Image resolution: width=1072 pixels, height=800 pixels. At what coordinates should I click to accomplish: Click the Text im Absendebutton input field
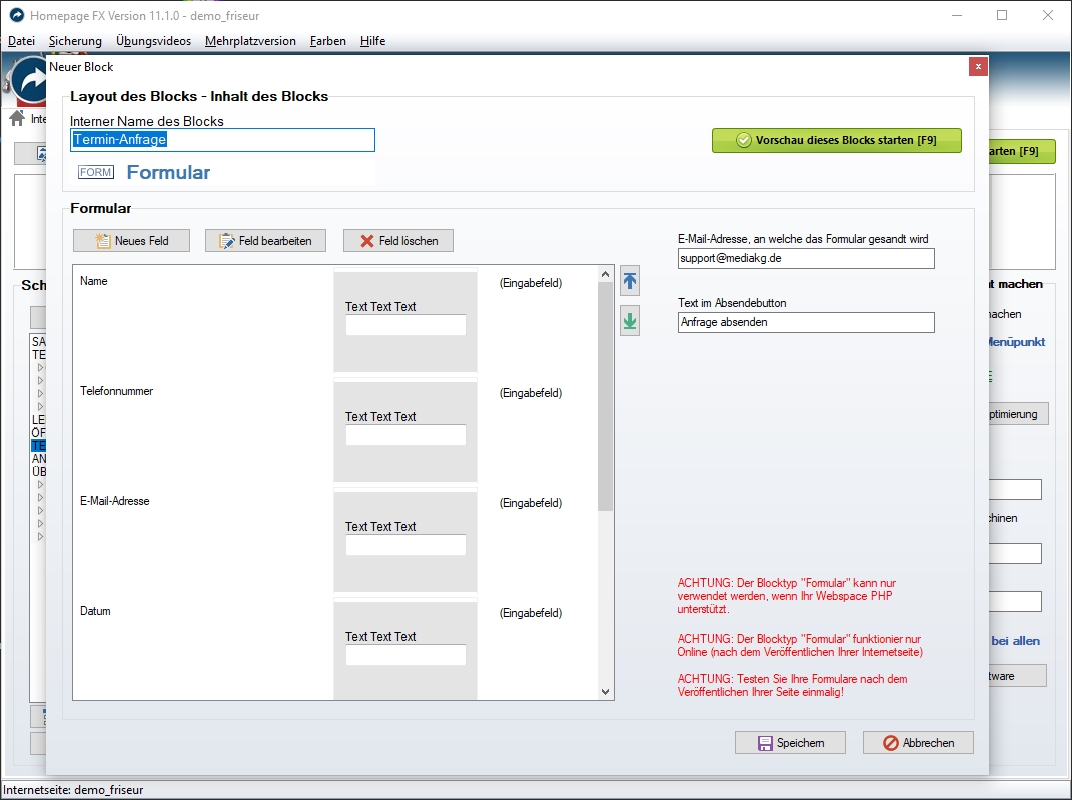click(x=806, y=322)
